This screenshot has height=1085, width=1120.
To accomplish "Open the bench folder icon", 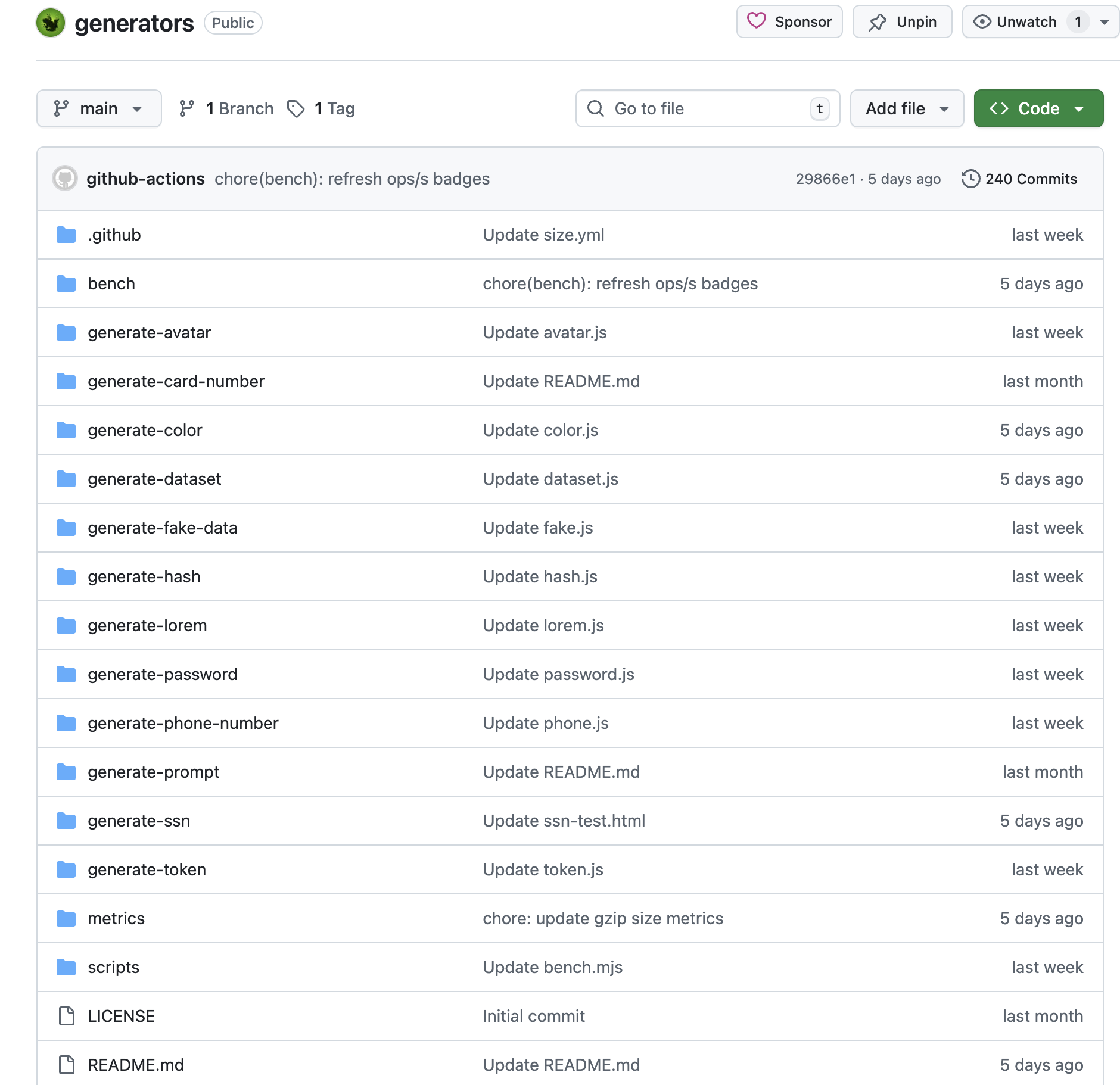I will coord(66,283).
